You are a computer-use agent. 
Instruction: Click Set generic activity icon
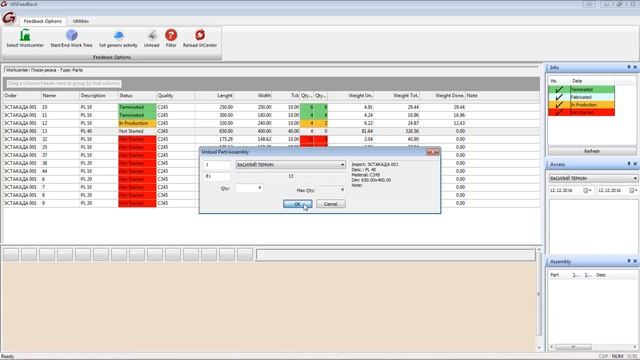point(118,36)
